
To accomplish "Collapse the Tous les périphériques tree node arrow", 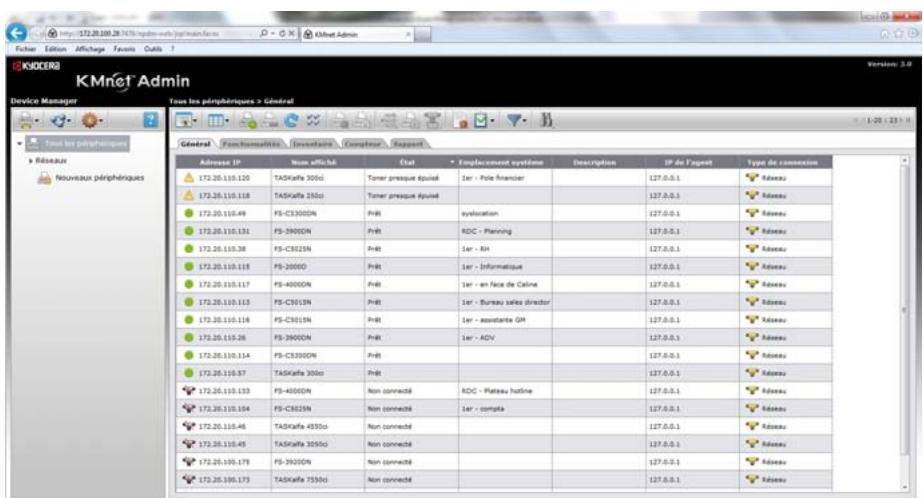I will [20, 143].
